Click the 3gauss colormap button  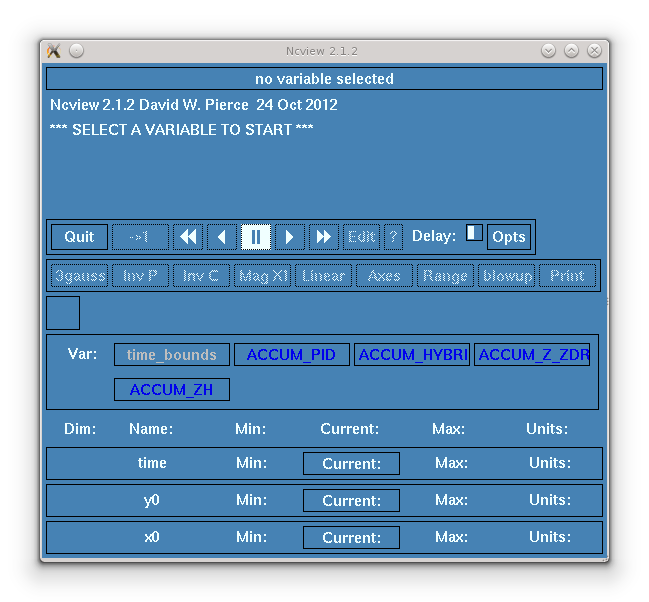click(80, 276)
